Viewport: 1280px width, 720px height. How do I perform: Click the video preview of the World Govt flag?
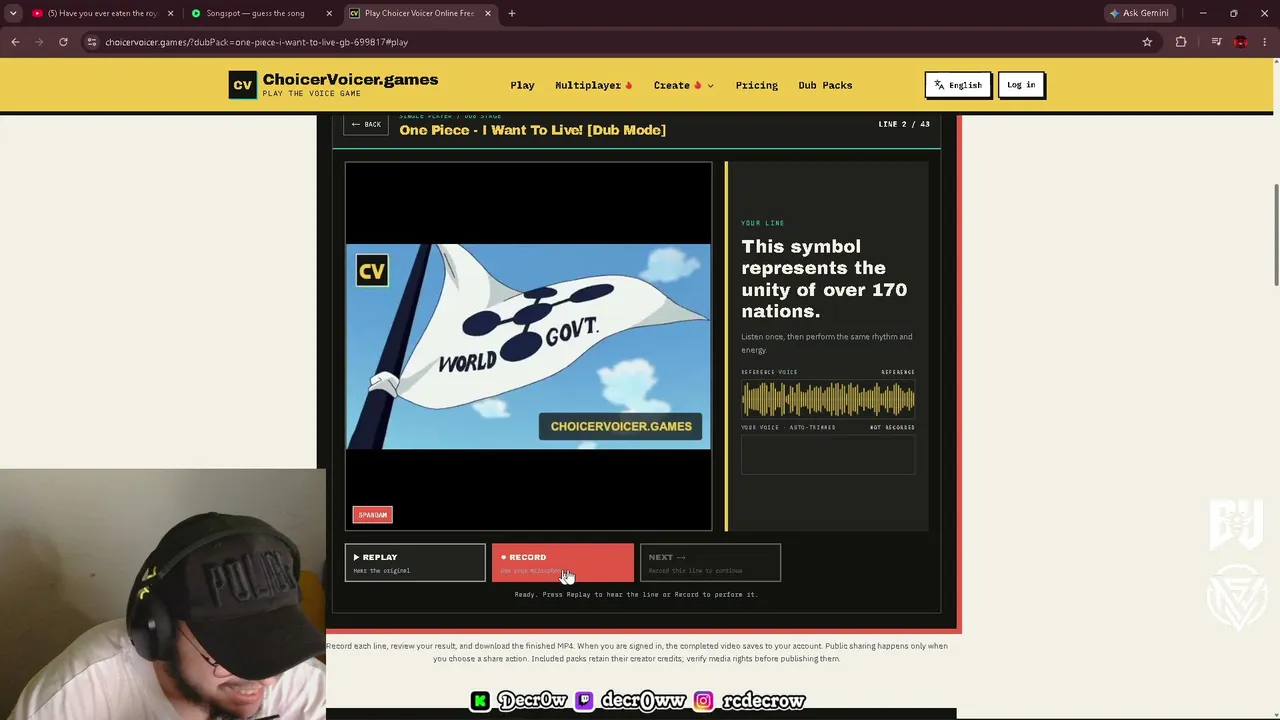coord(528,346)
